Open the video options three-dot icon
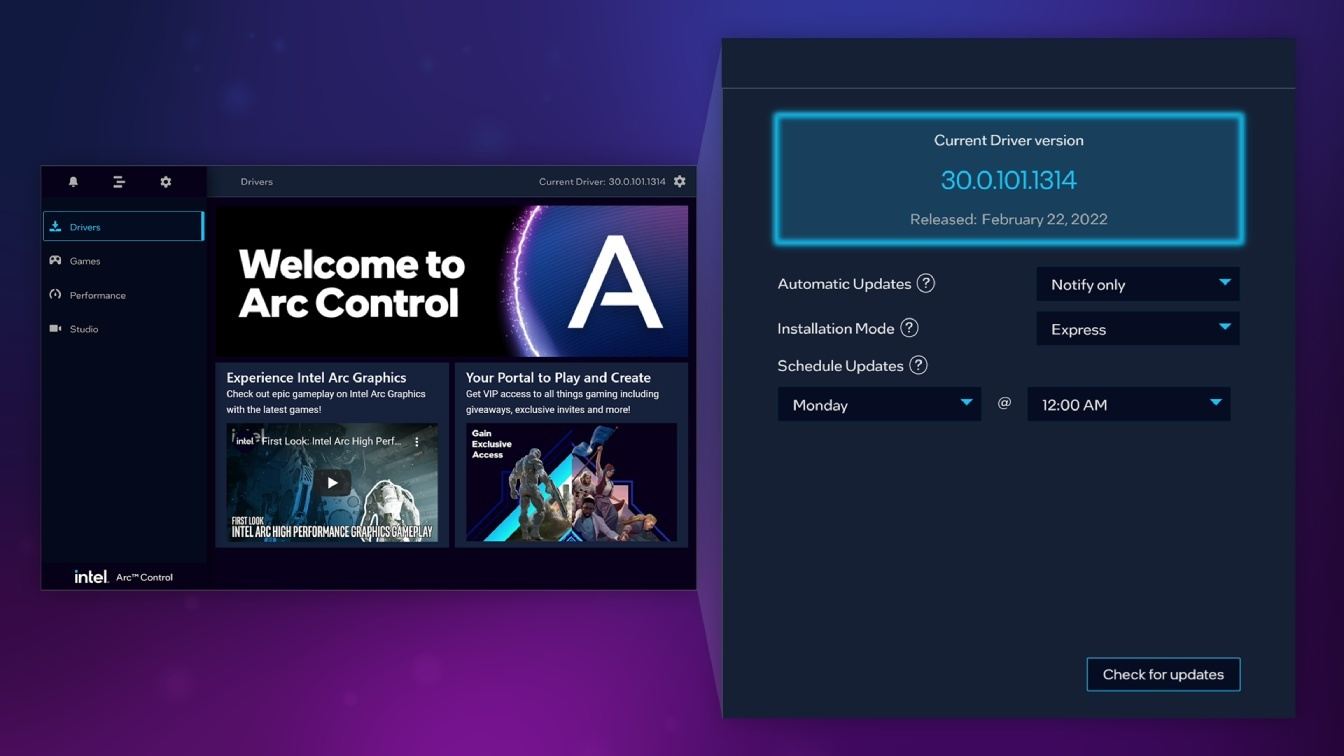 coord(417,441)
